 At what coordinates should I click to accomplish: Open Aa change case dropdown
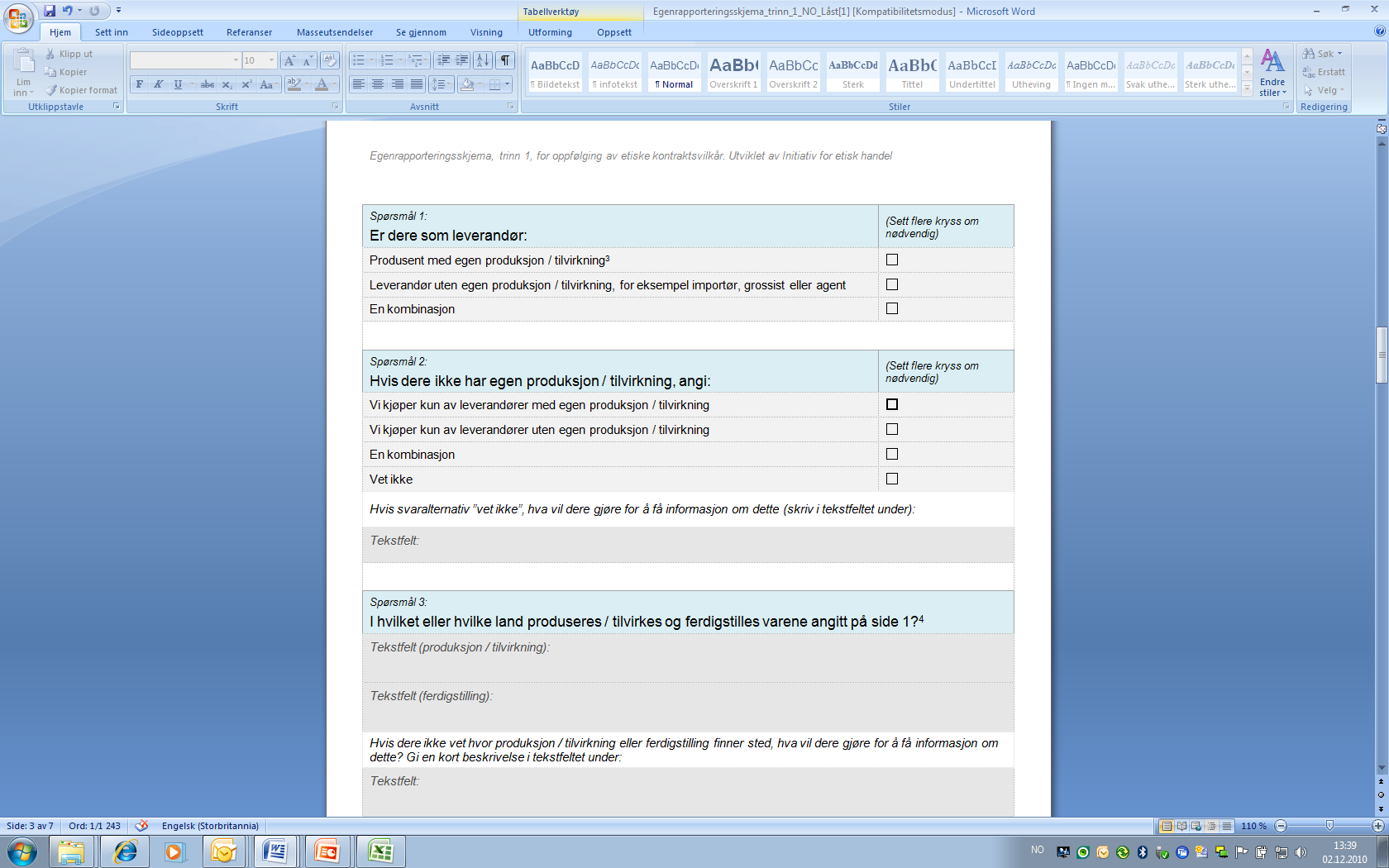click(267, 84)
